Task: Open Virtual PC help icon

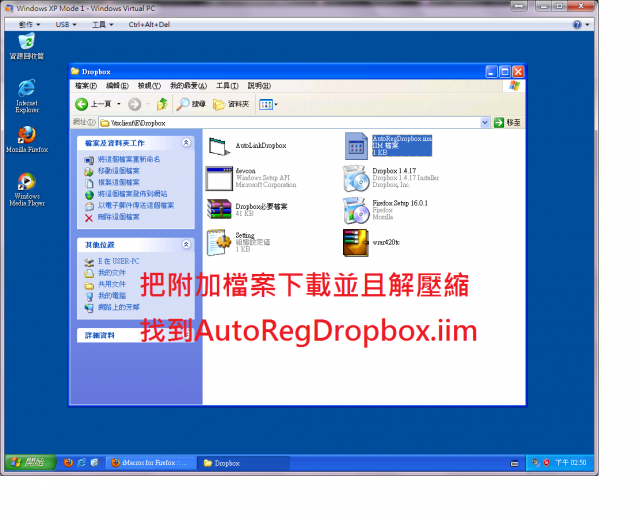Action: point(577,25)
